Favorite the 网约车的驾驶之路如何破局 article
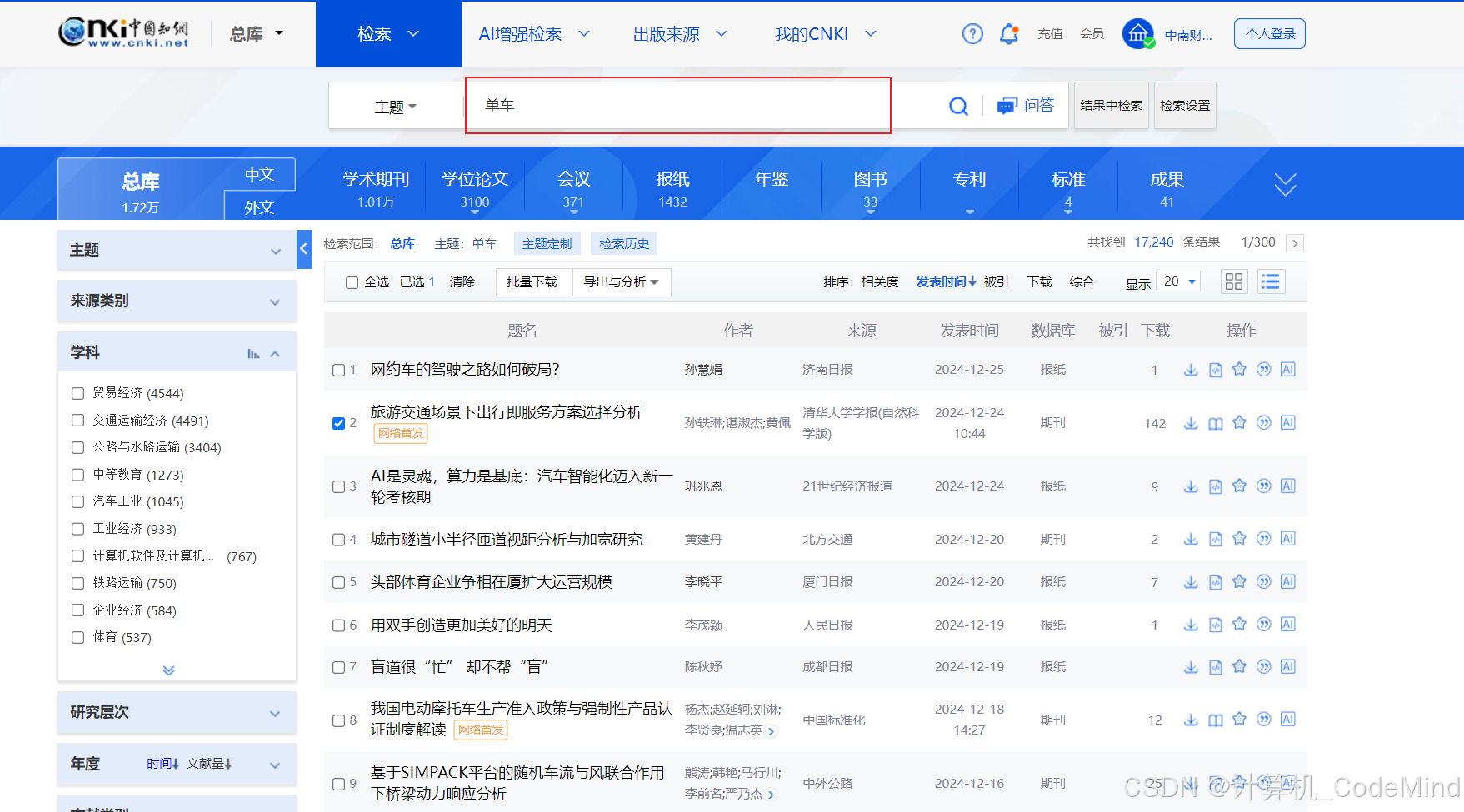Viewport: 1464px width, 812px height. coord(1240,369)
